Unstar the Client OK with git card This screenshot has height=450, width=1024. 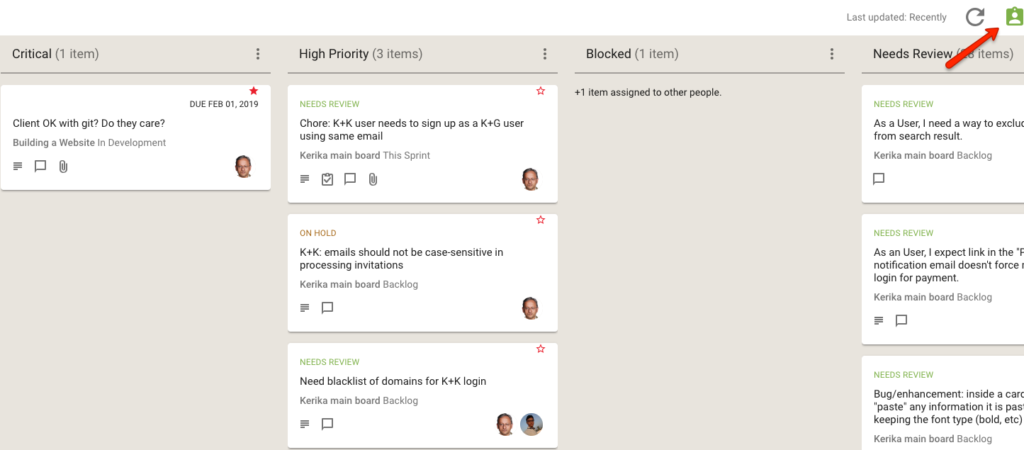253,91
